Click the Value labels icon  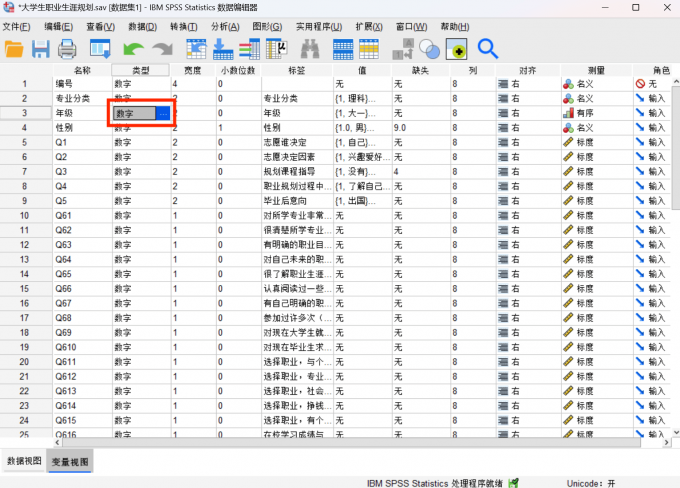tap(403, 49)
